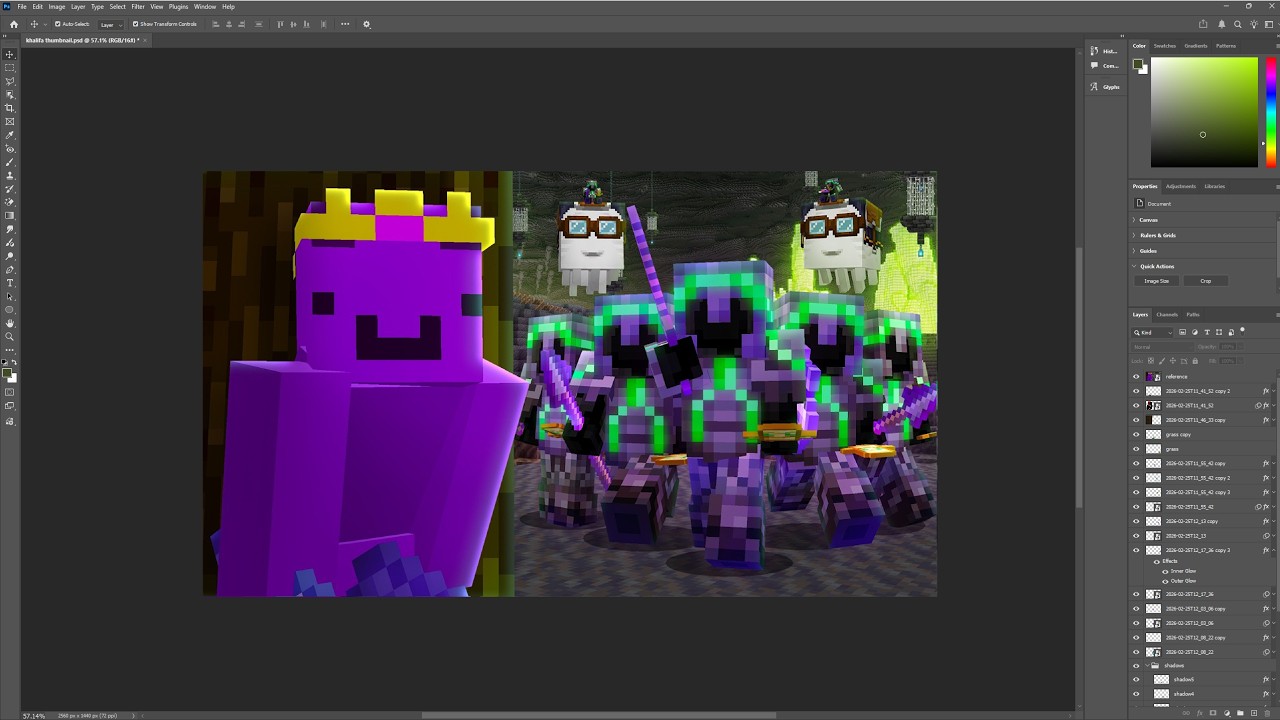Click align left edges icon in options bar
This screenshot has height=720, width=1280.
coord(215,24)
